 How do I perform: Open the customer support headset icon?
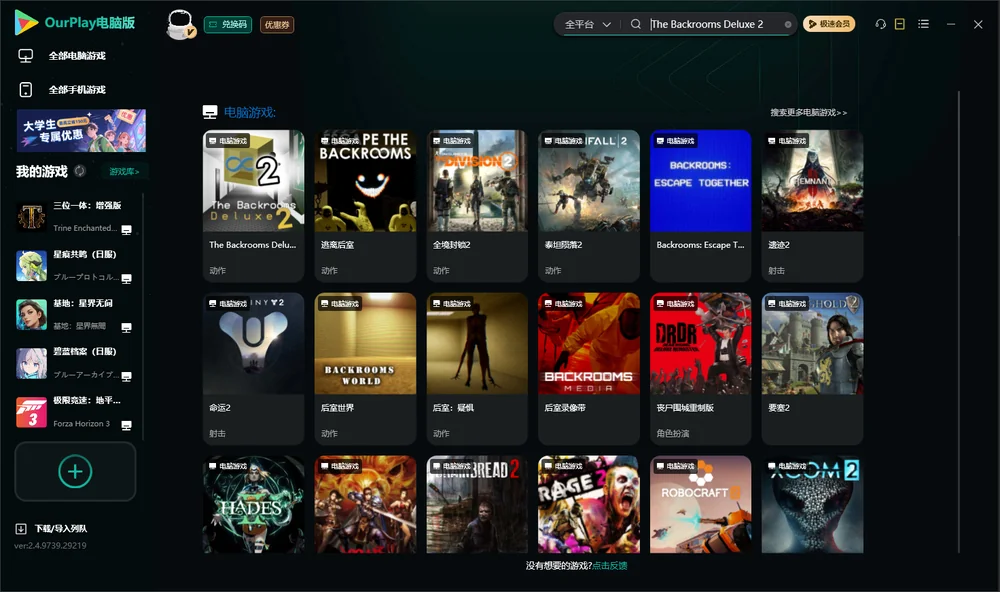pyautogui.click(x=880, y=24)
